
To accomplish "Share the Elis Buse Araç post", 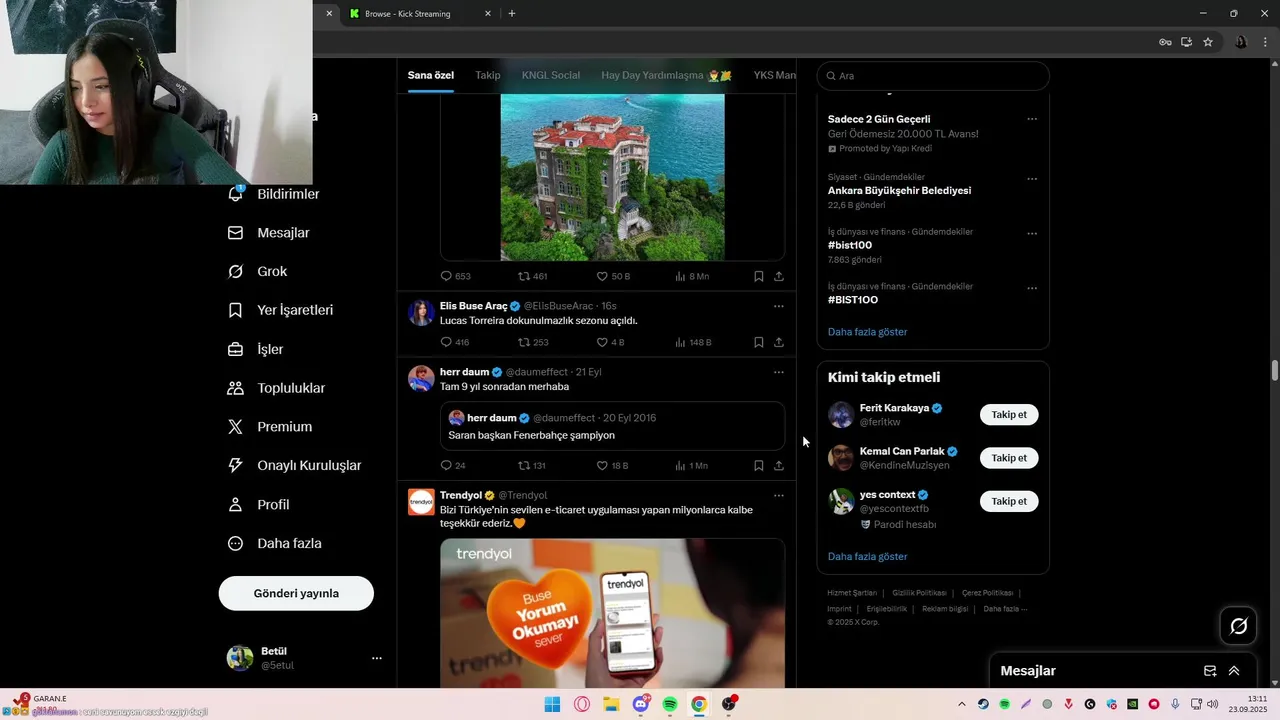I will (779, 342).
